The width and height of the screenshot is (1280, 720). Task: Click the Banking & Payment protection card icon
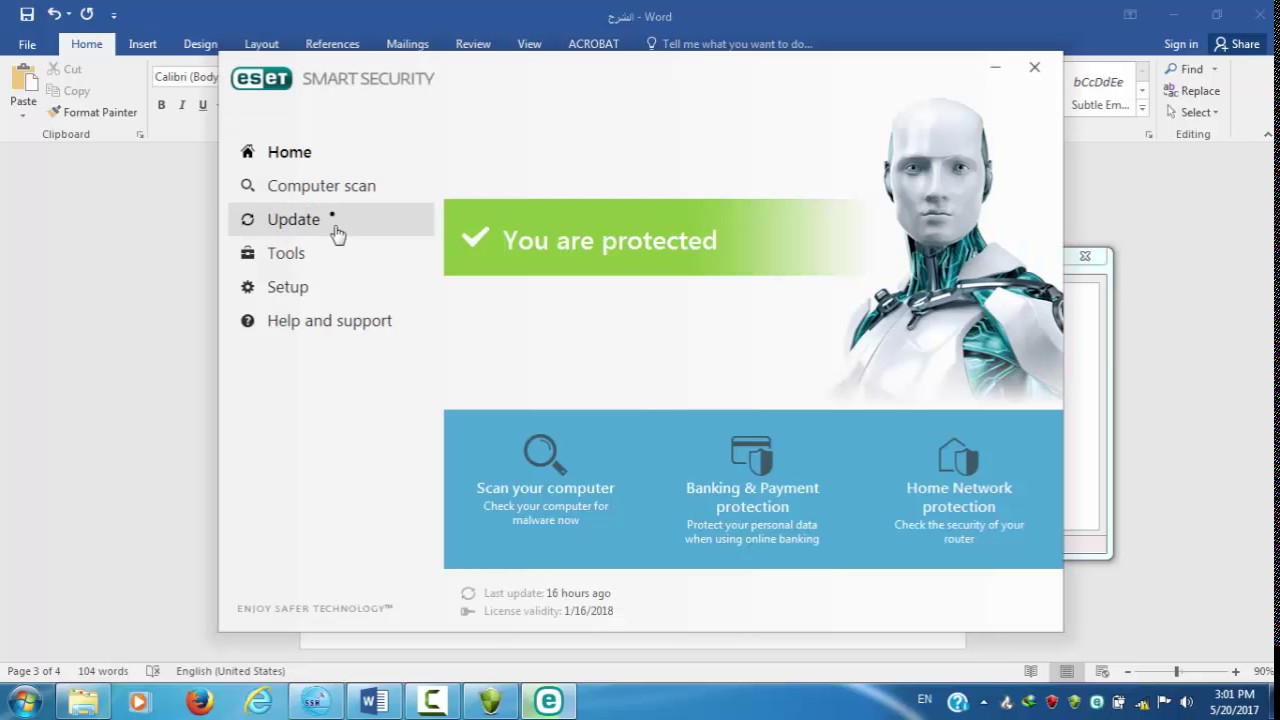(x=752, y=454)
